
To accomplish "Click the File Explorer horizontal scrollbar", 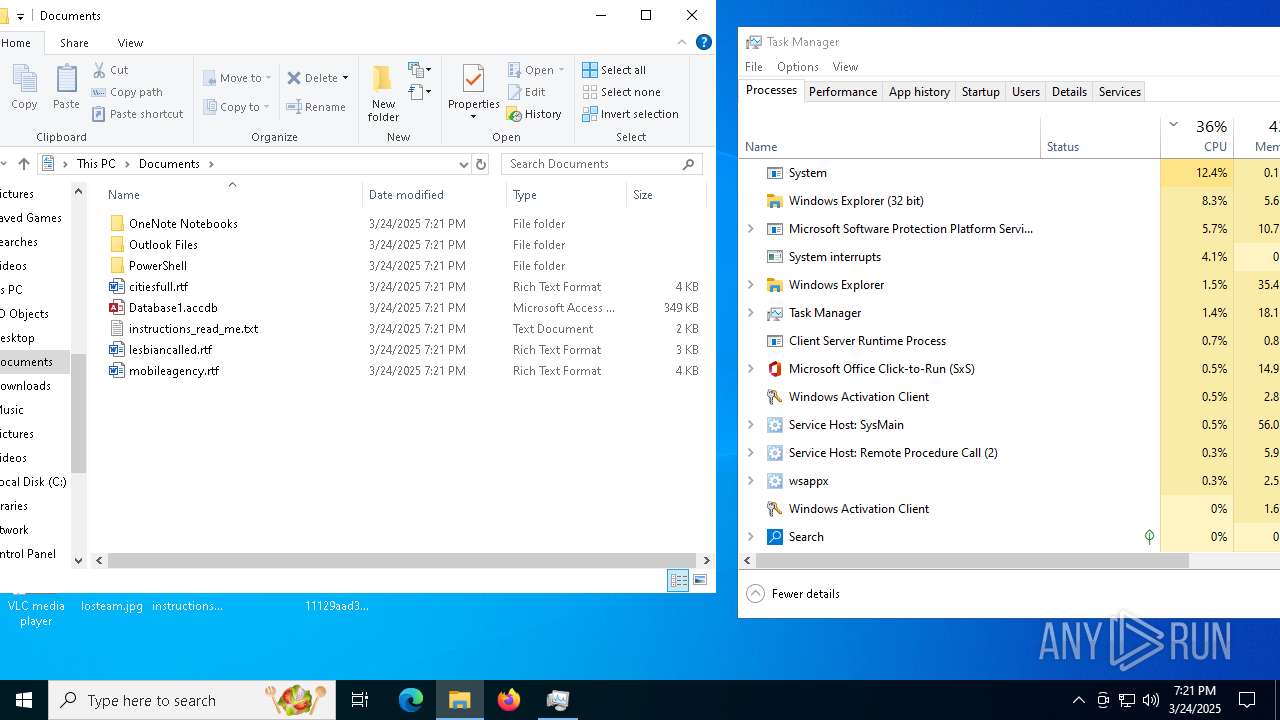I will click(401, 561).
